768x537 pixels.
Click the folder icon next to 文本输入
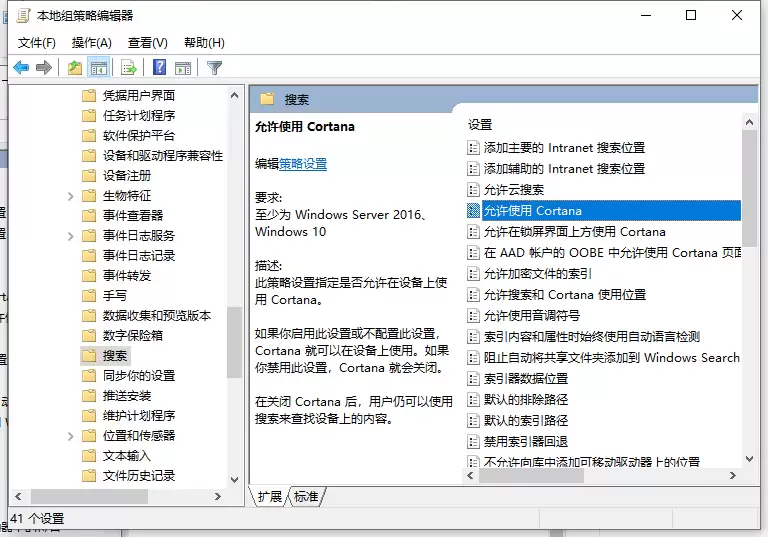coord(89,455)
